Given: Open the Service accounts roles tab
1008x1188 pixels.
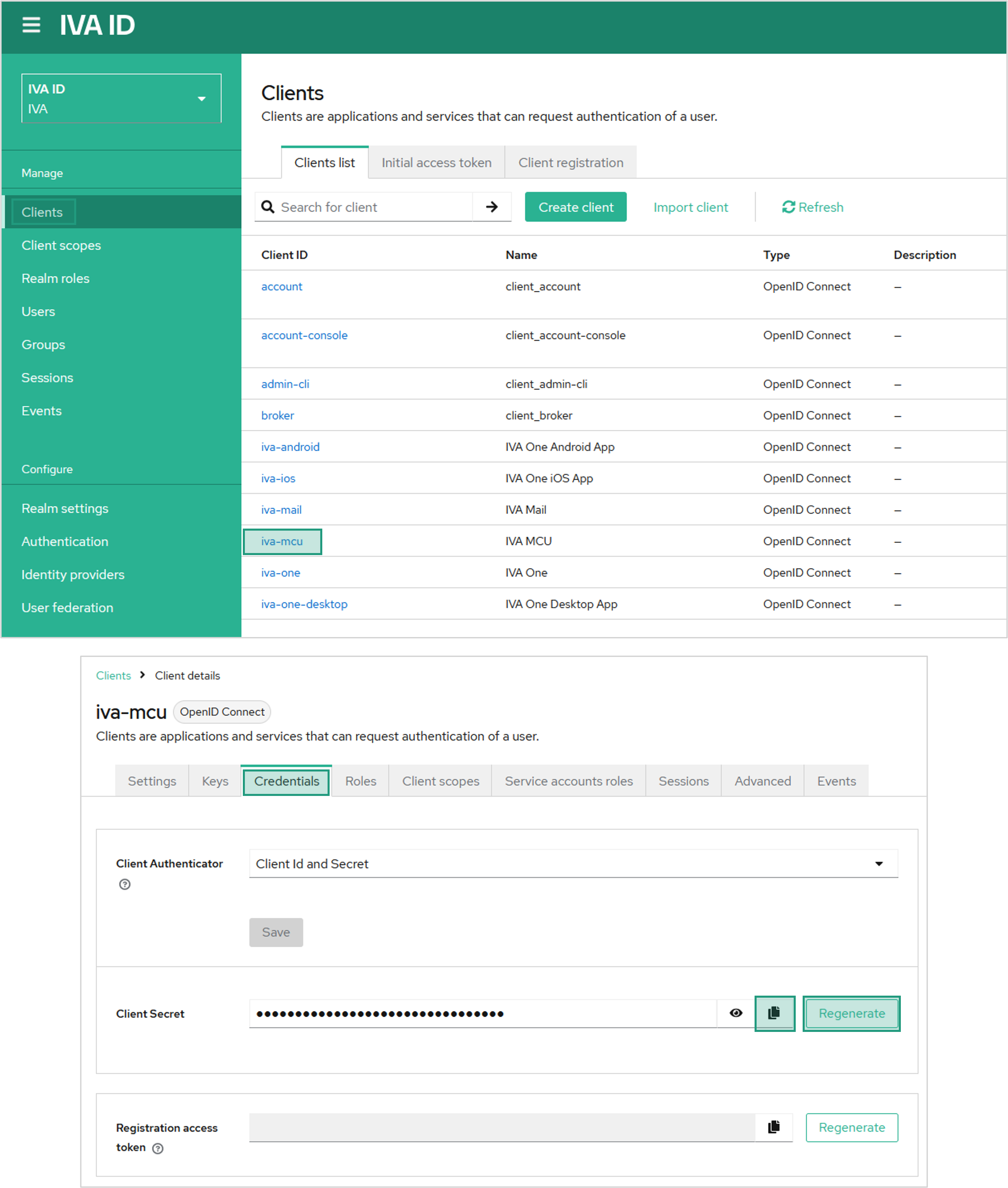Looking at the screenshot, I should pos(568,781).
